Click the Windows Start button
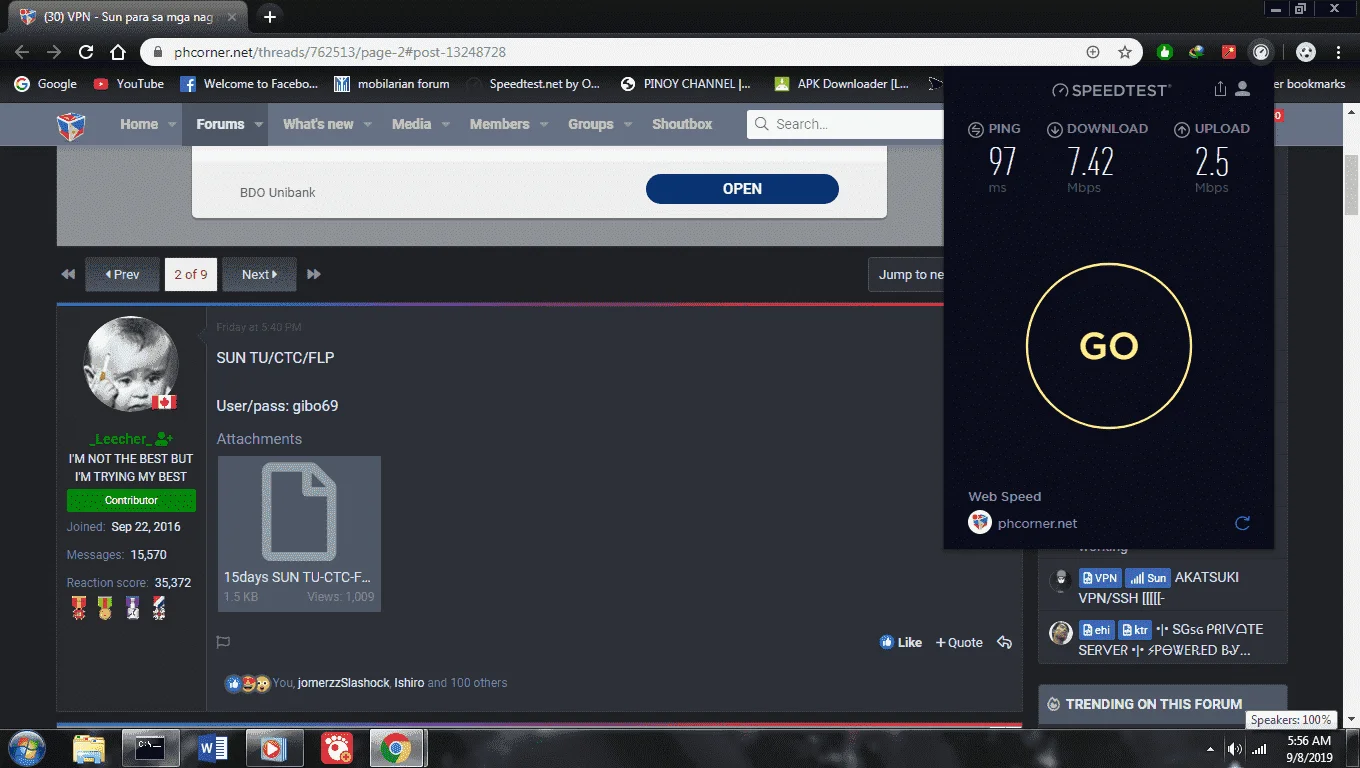This screenshot has height=768, width=1360. point(26,748)
